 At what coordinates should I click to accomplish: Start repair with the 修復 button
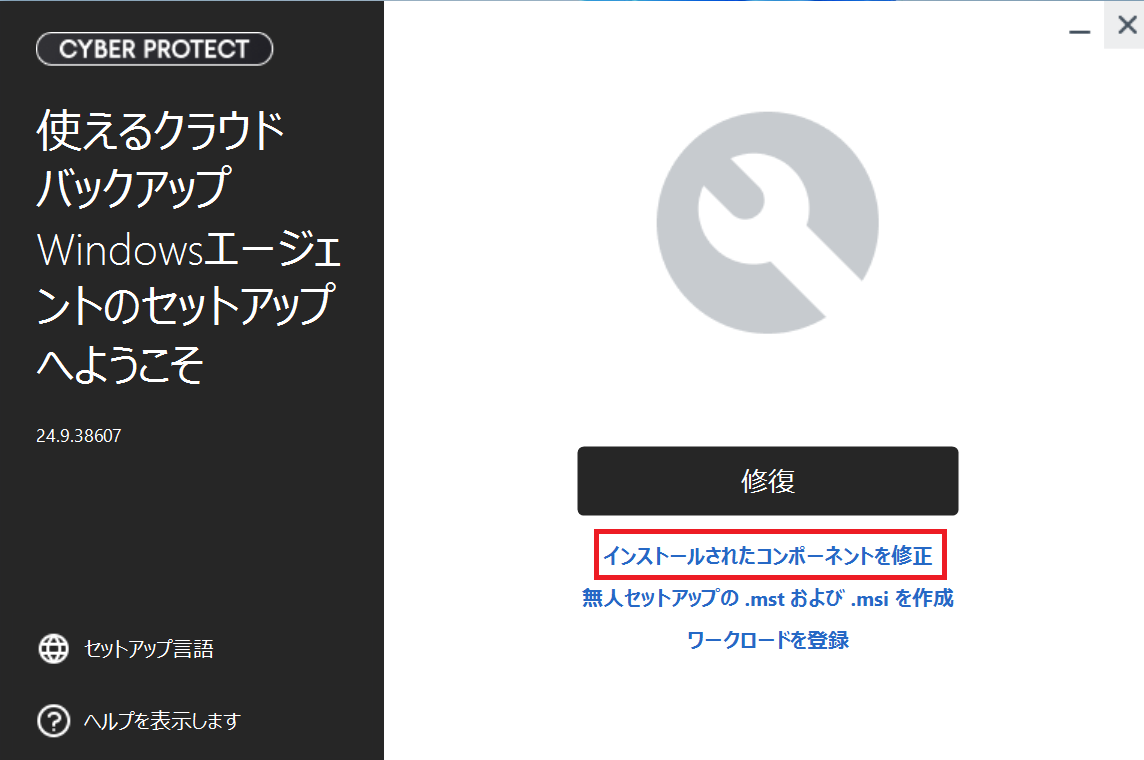coord(768,481)
